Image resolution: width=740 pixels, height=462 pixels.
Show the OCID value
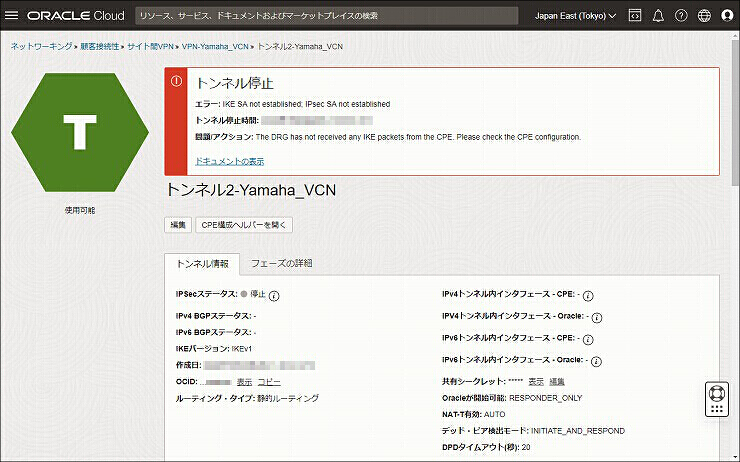[x=244, y=382]
